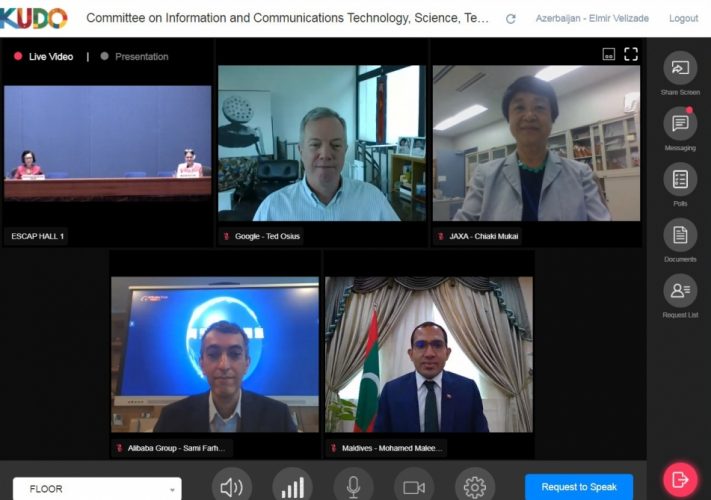Open the settings gear menu
The image size is (711, 500).
(x=475, y=486)
